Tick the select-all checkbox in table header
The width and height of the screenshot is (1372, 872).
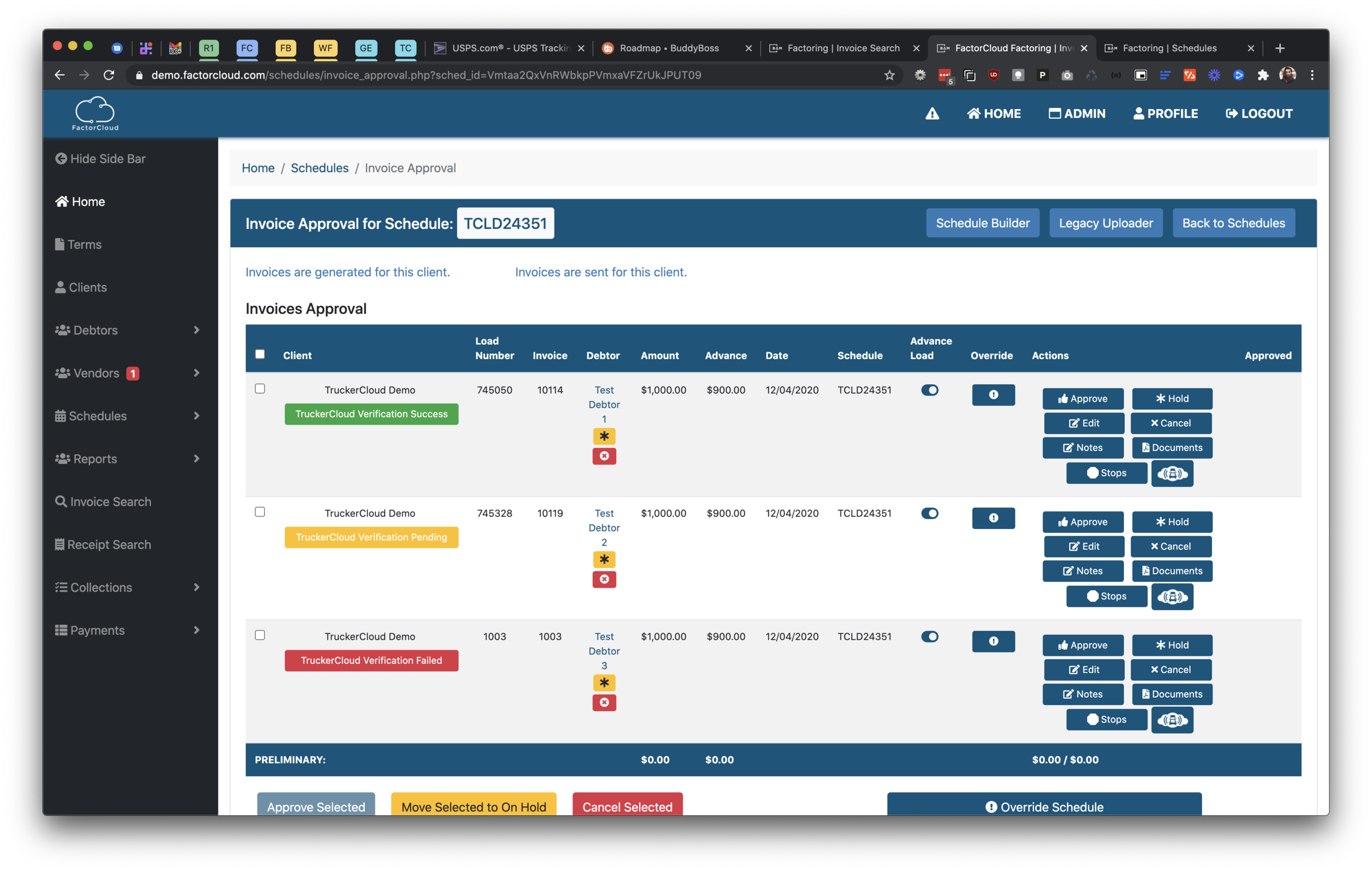260,355
